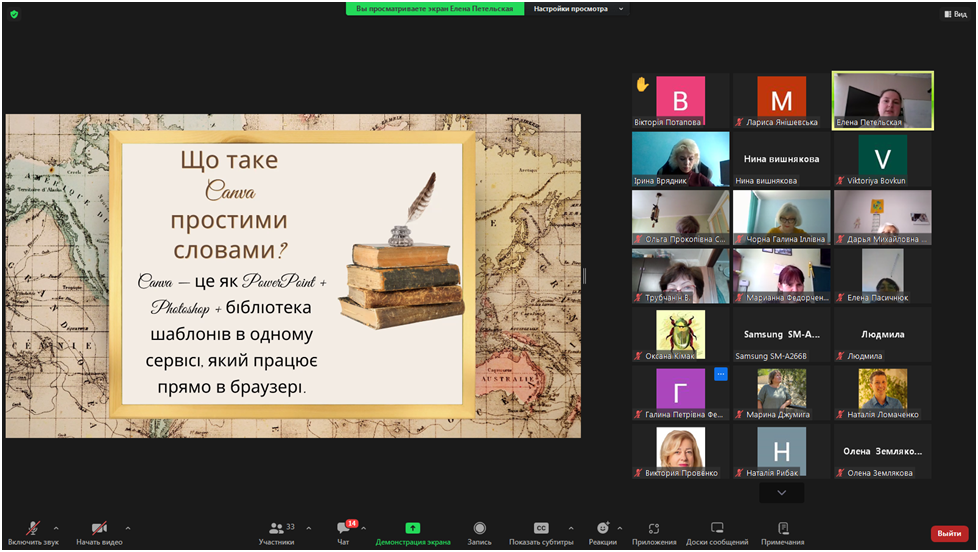Screen dimensions: 978x552
Task: Open Доски сообщений whiteboards
Action: pos(717,532)
